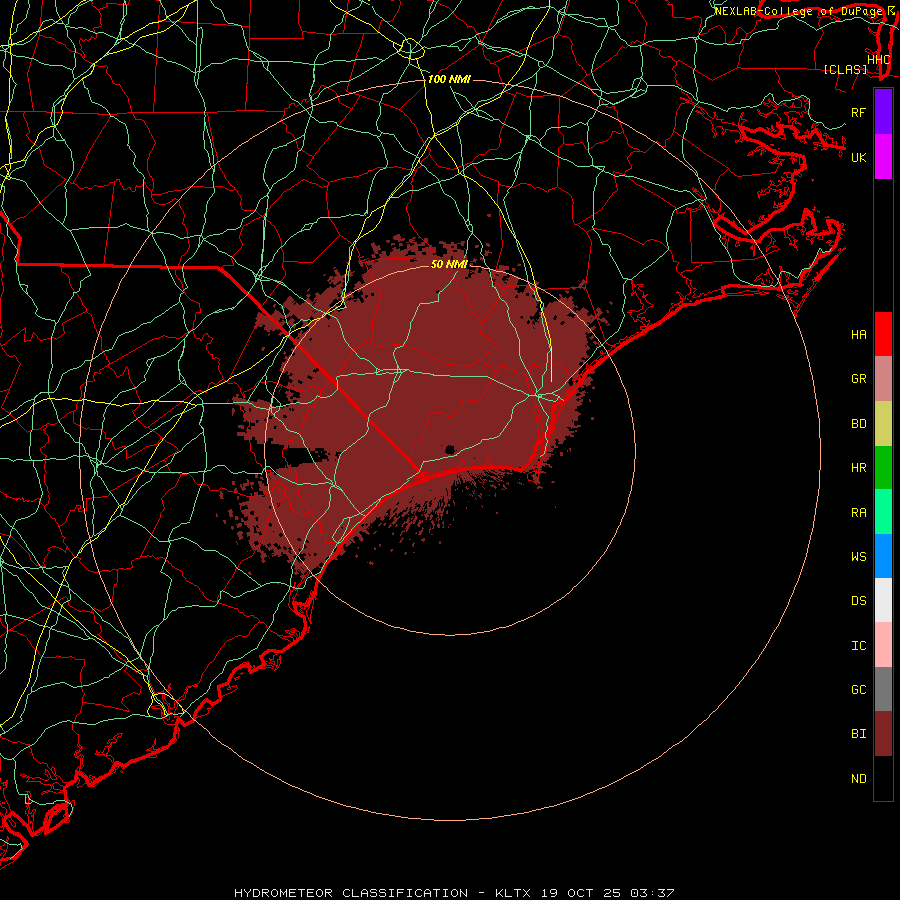Click the DS white legend swatch

(x=883, y=600)
